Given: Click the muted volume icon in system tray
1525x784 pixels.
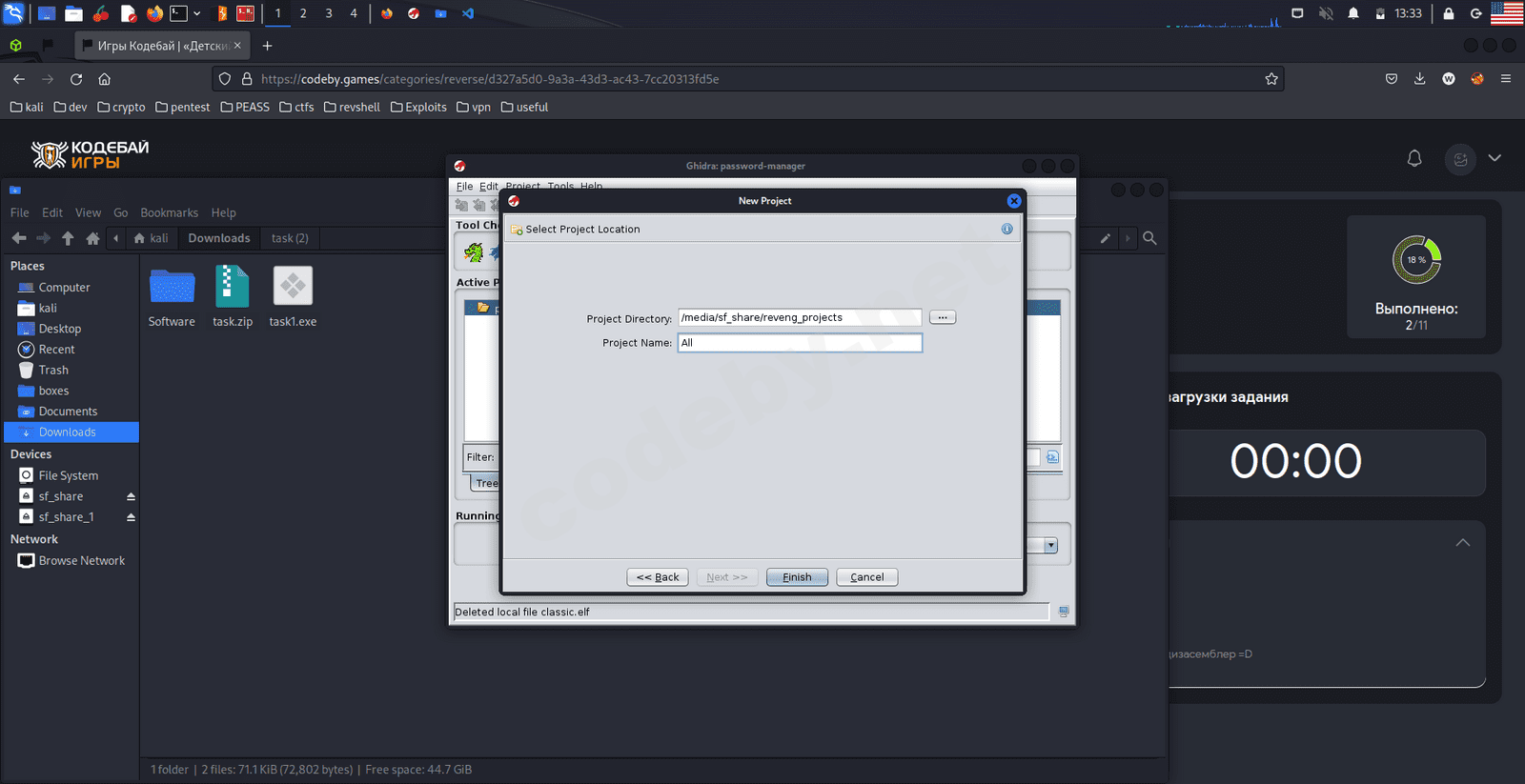Looking at the screenshot, I should pyautogui.click(x=1326, y=13).
